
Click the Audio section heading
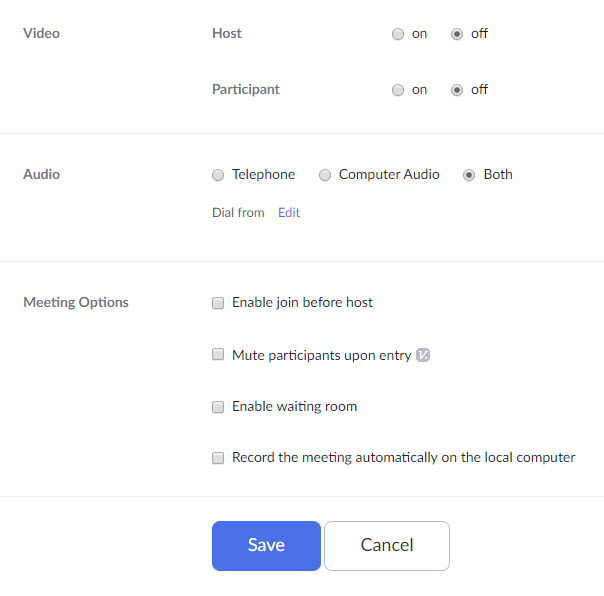coord(41,174)
